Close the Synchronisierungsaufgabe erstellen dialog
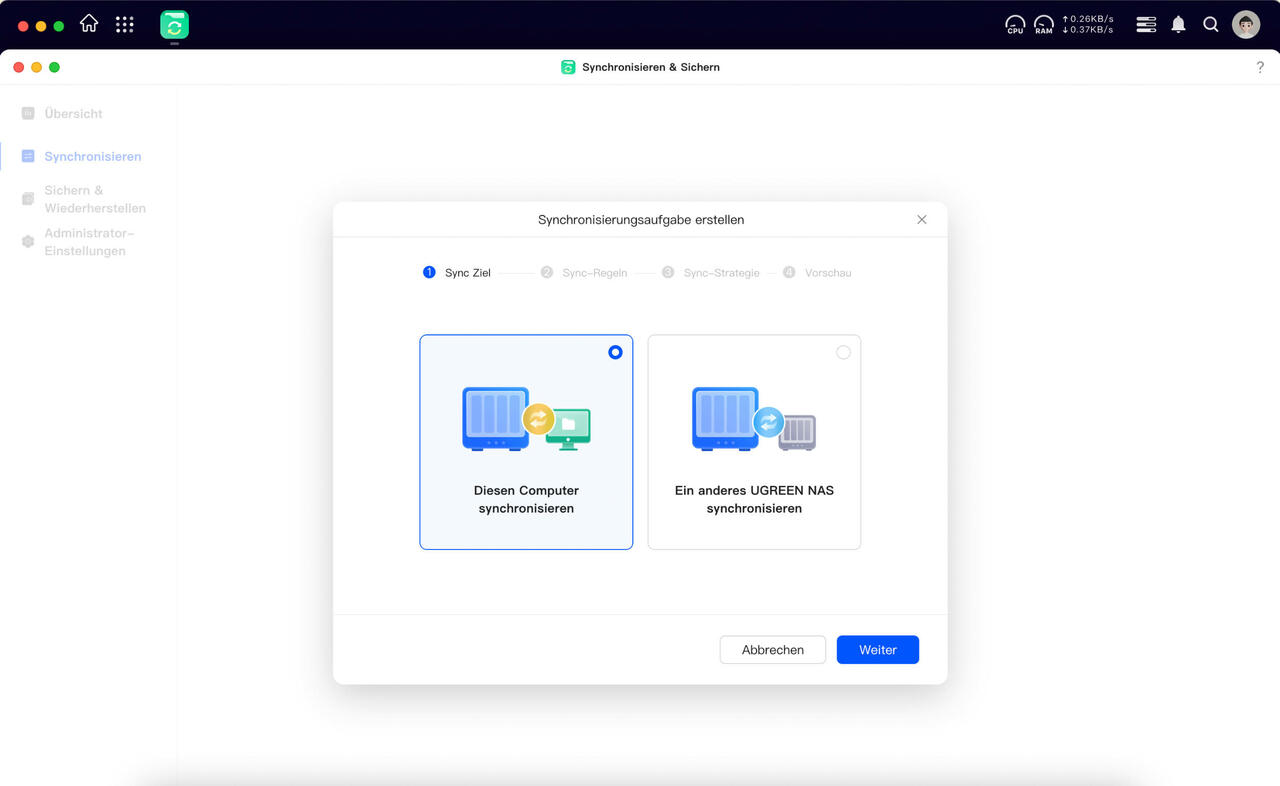 coord(922,220)
